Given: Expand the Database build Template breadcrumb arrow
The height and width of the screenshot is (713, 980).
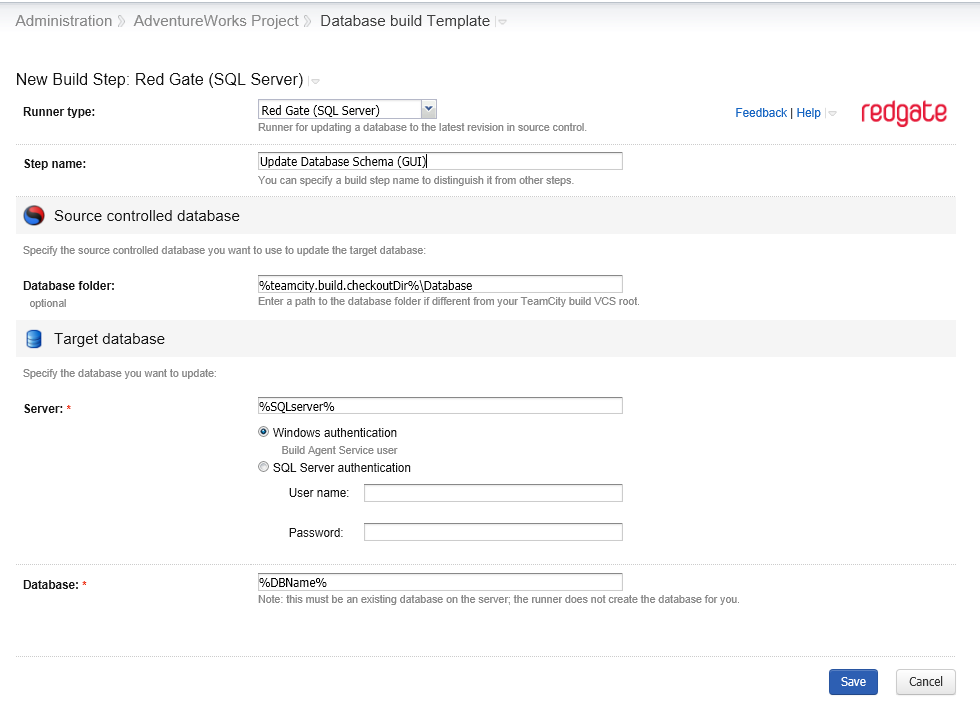Looking at the screenshot, I should coord(502,22).
